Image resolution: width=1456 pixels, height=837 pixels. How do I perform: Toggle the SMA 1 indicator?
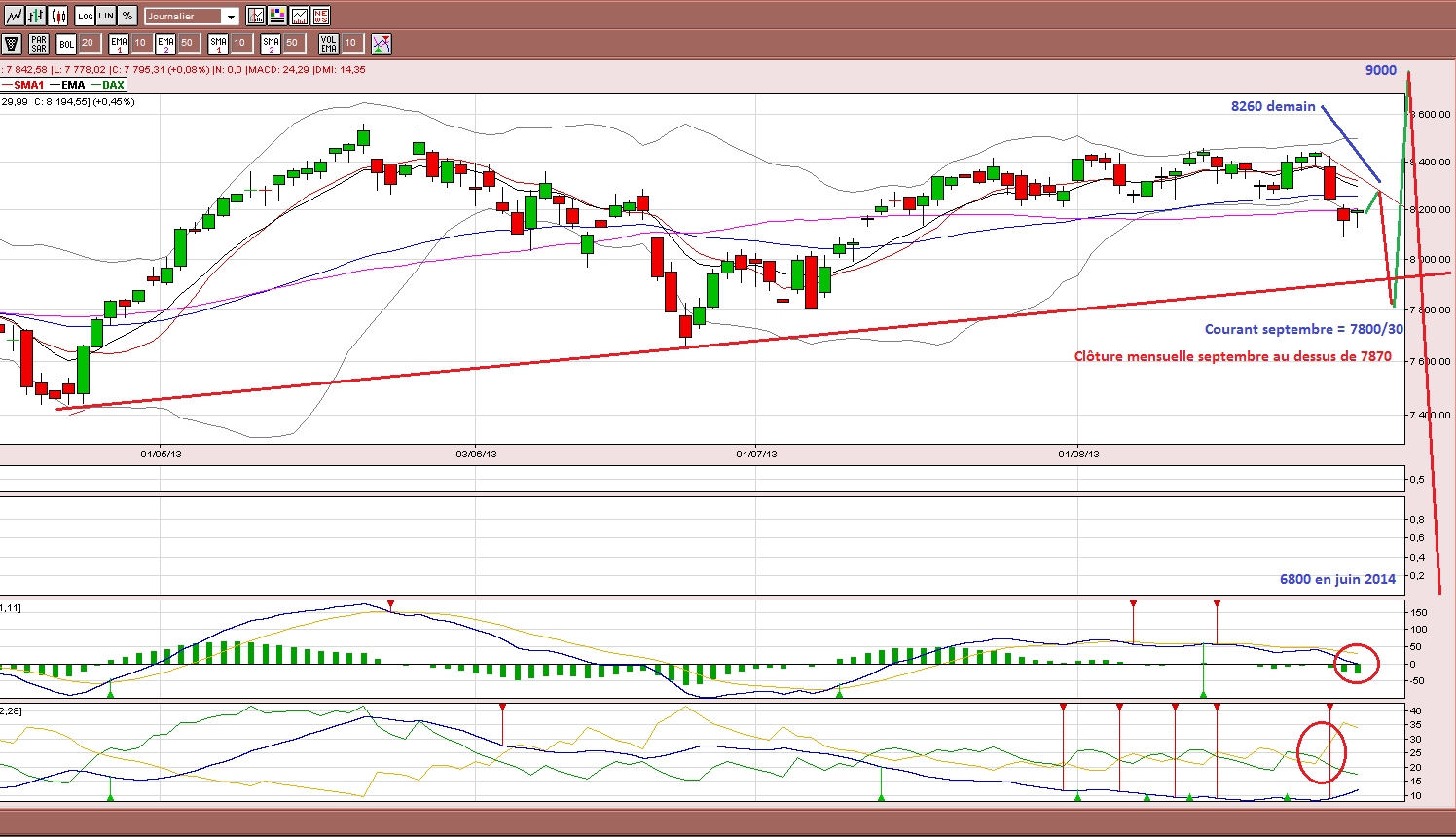point(218,43)
